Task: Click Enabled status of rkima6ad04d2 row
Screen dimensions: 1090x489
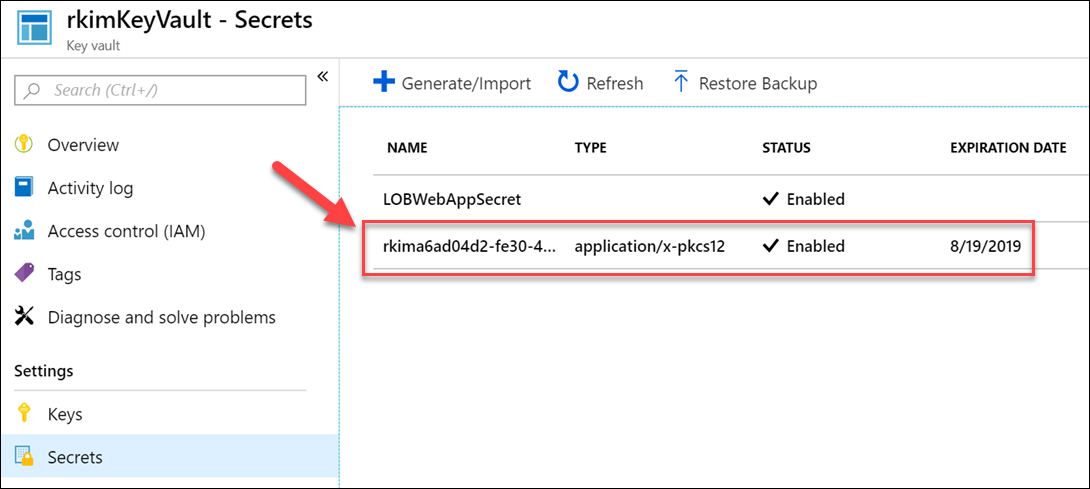Action: coord(815,246)
